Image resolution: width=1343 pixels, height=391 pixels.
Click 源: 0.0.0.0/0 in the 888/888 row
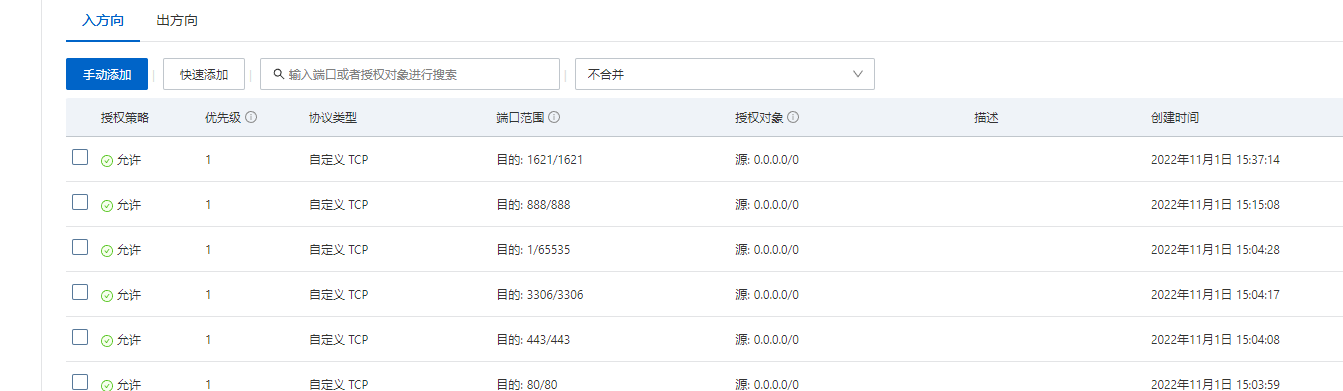coord(767,205)
